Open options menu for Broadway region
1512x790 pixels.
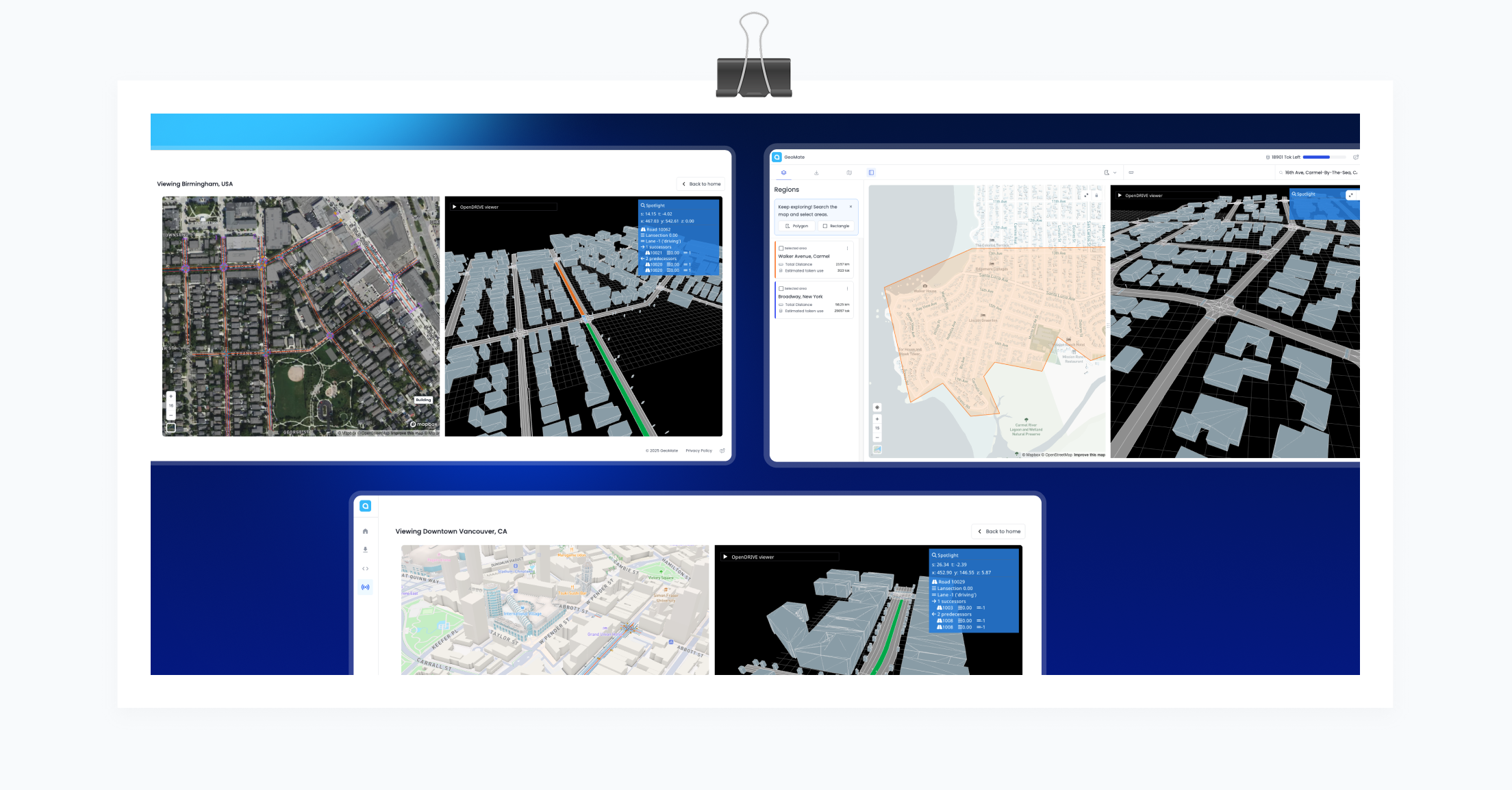click(847, 289)
